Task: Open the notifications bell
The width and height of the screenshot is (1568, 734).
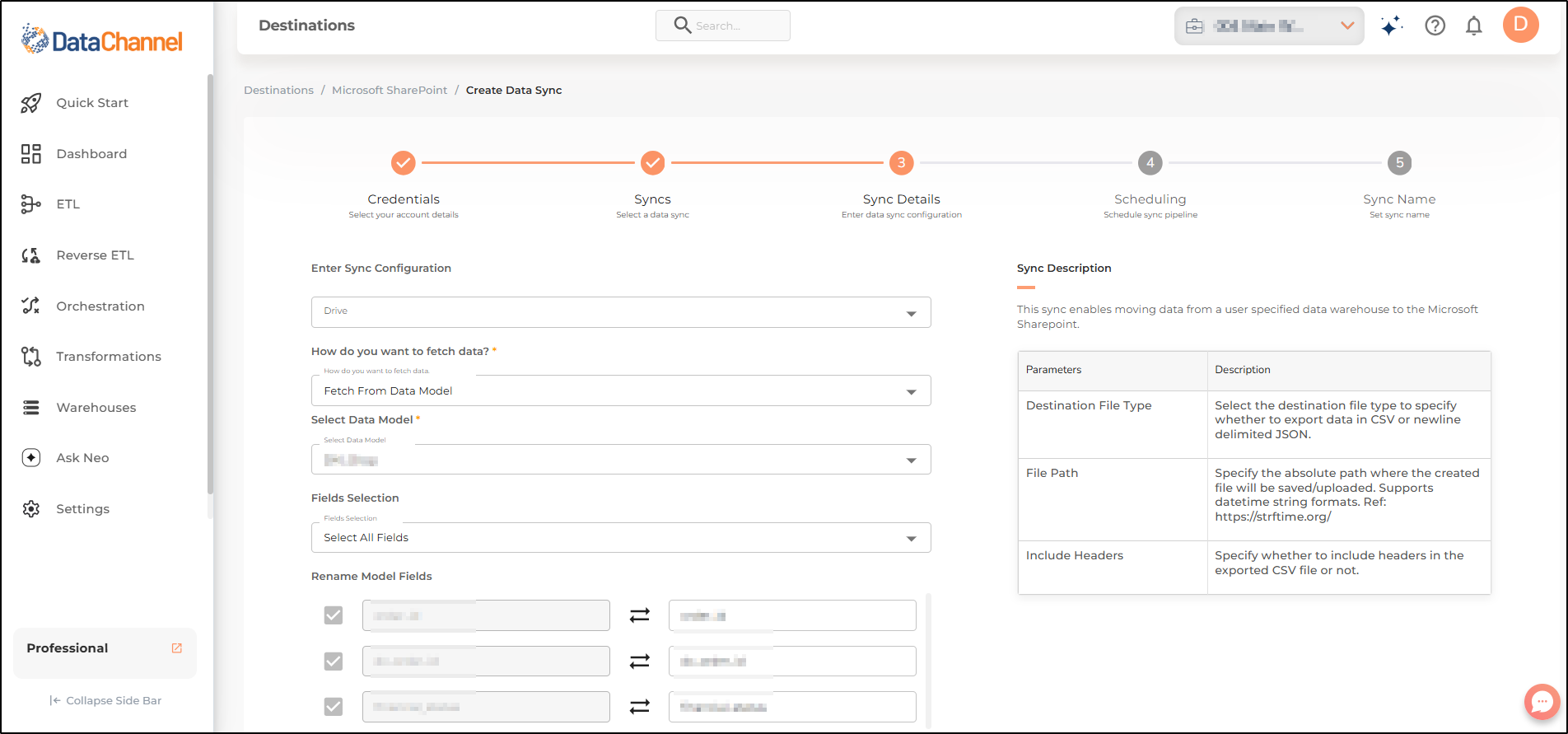Action: click(1474, 26)
